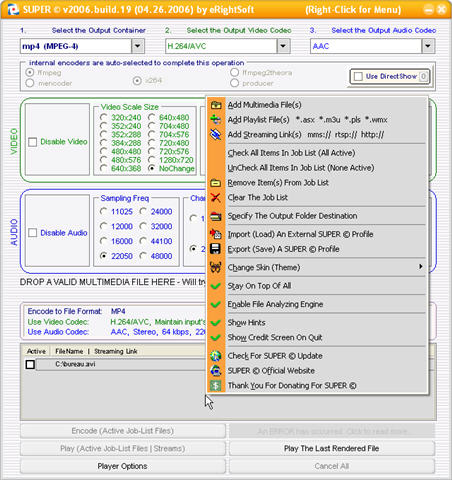Click the checkmark beside Show Hints
The width and height of the screenshot is (452, 480).
click(216, 323)
